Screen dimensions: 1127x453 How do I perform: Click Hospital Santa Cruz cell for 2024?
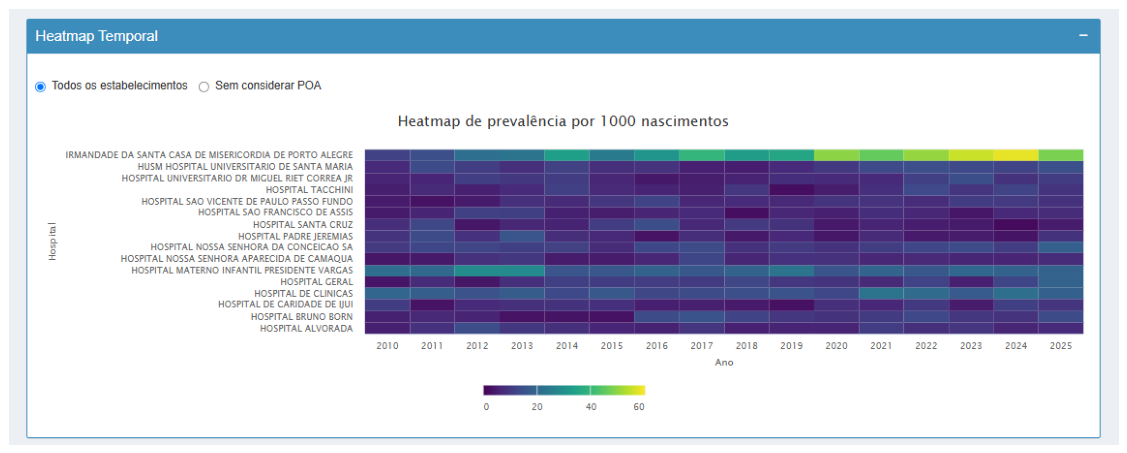(1016, 224)
